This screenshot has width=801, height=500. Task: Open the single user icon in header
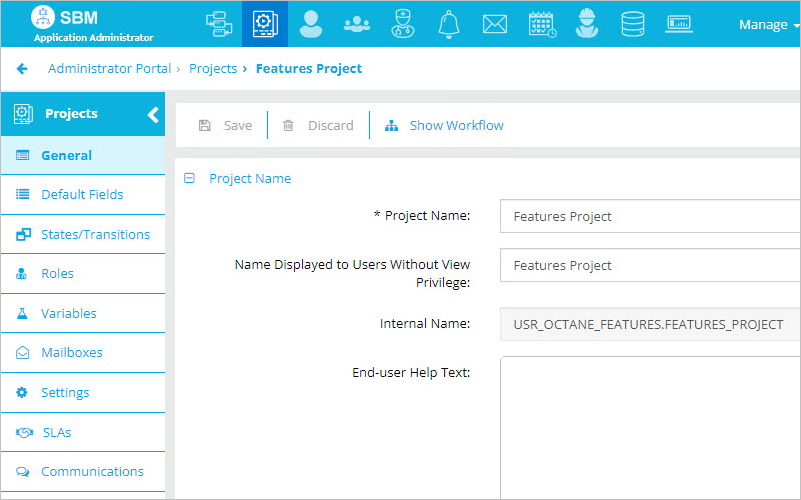click(311, 24)
